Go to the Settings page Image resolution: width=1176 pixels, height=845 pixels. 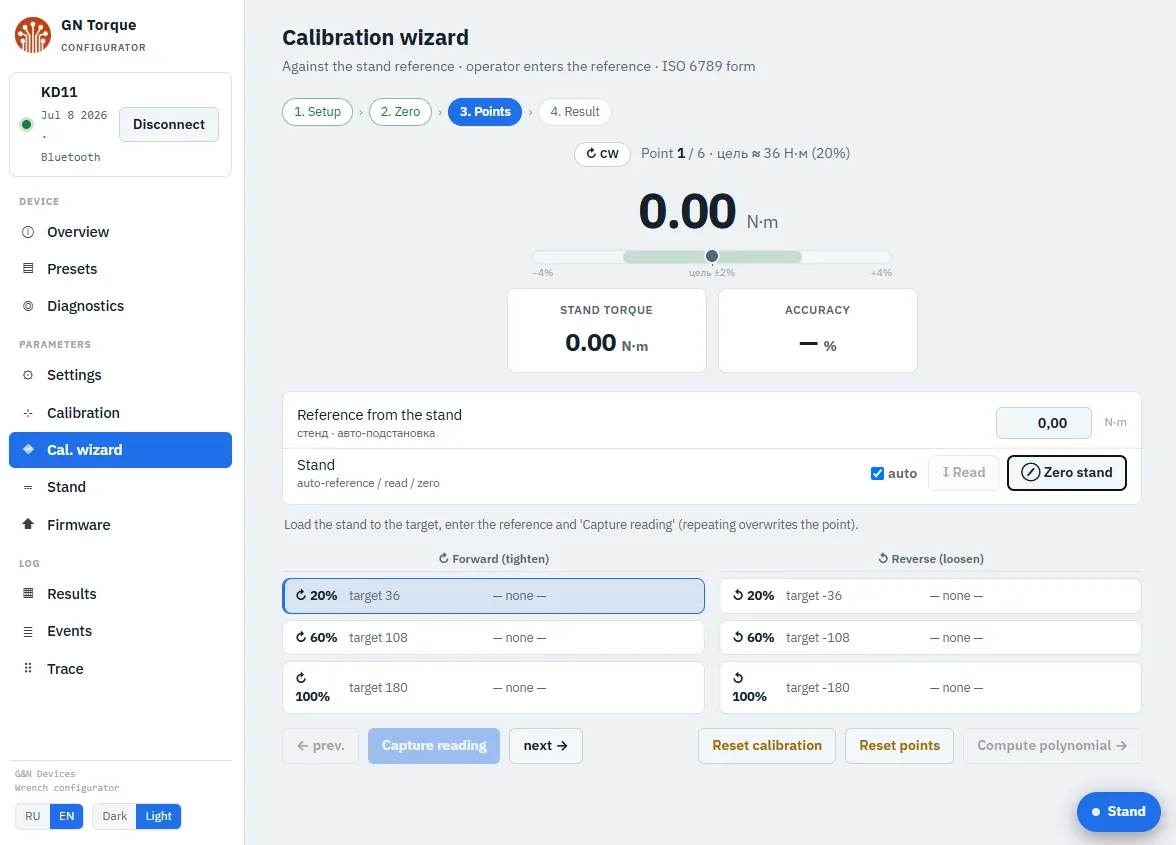[120, 375]
